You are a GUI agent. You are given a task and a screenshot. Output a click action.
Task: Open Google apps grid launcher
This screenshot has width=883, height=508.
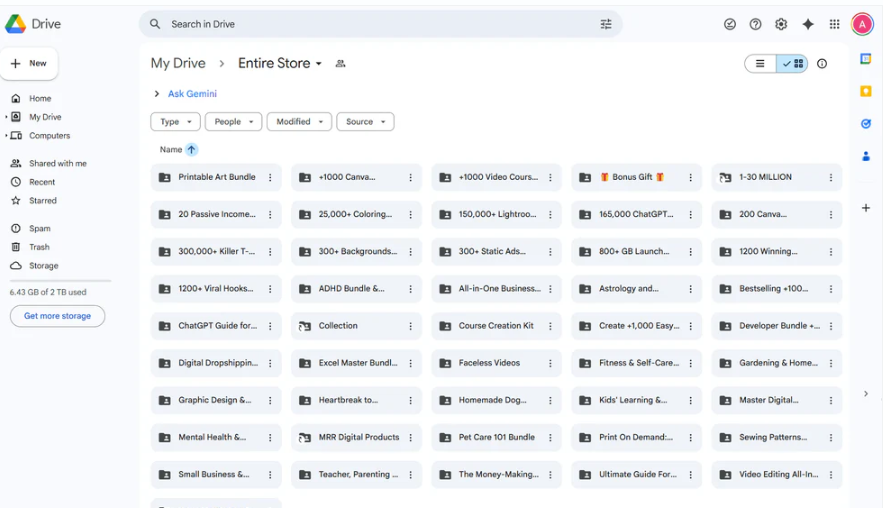[834, 24]
